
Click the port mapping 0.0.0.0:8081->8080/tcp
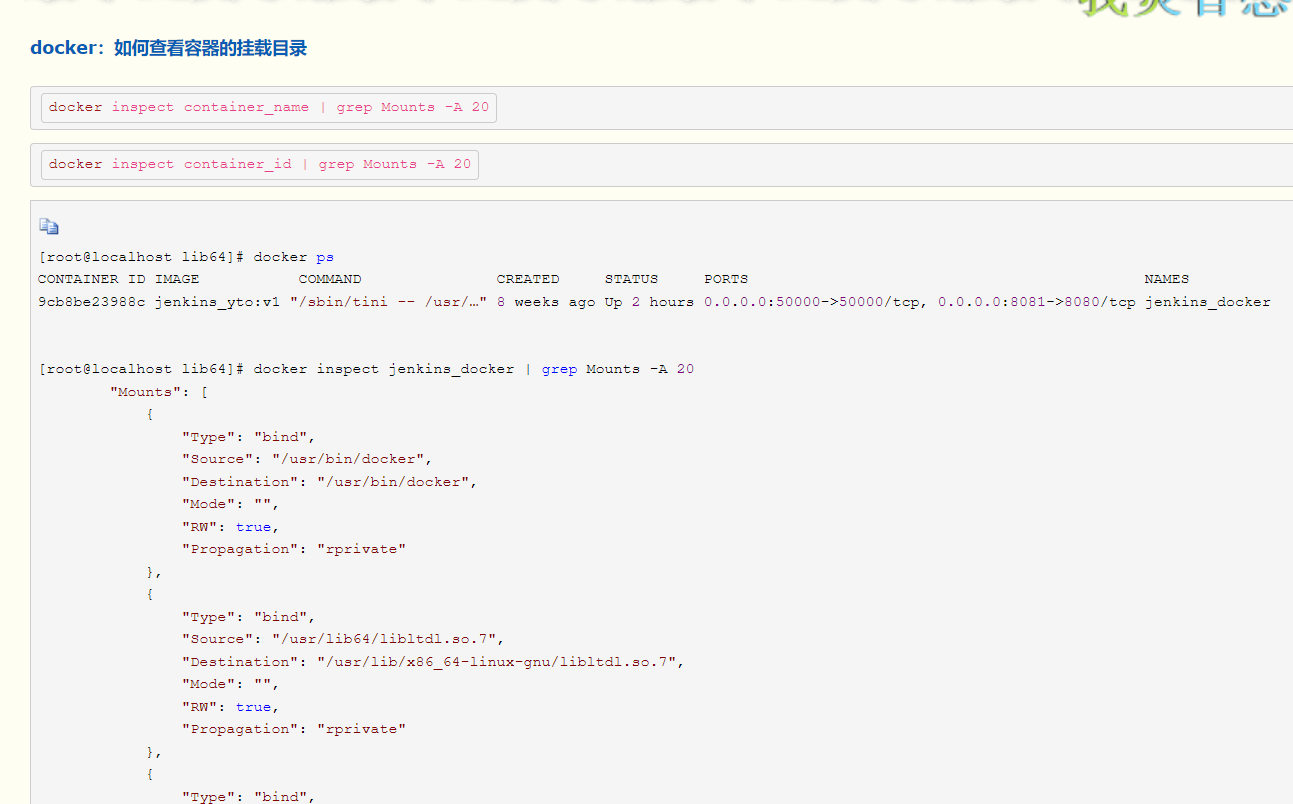(x=1037, y=302)
